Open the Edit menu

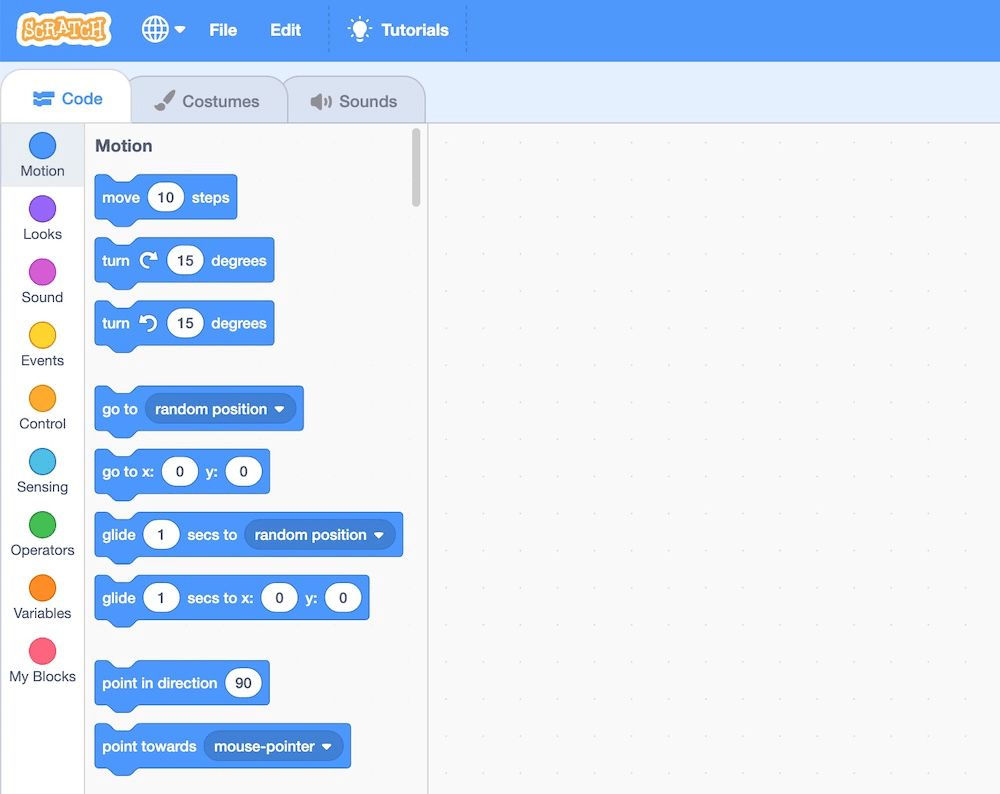point(284,30)
